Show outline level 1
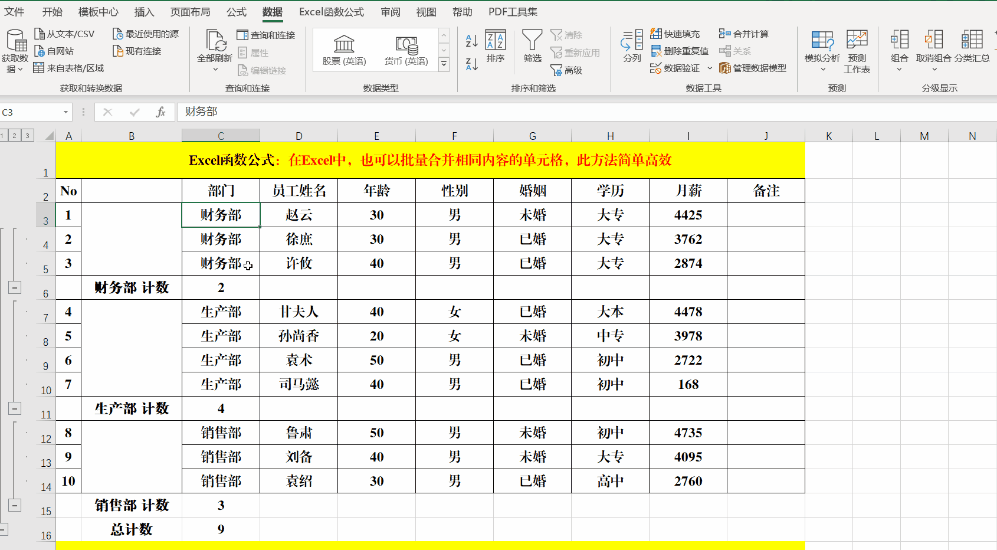 (4, 135)
